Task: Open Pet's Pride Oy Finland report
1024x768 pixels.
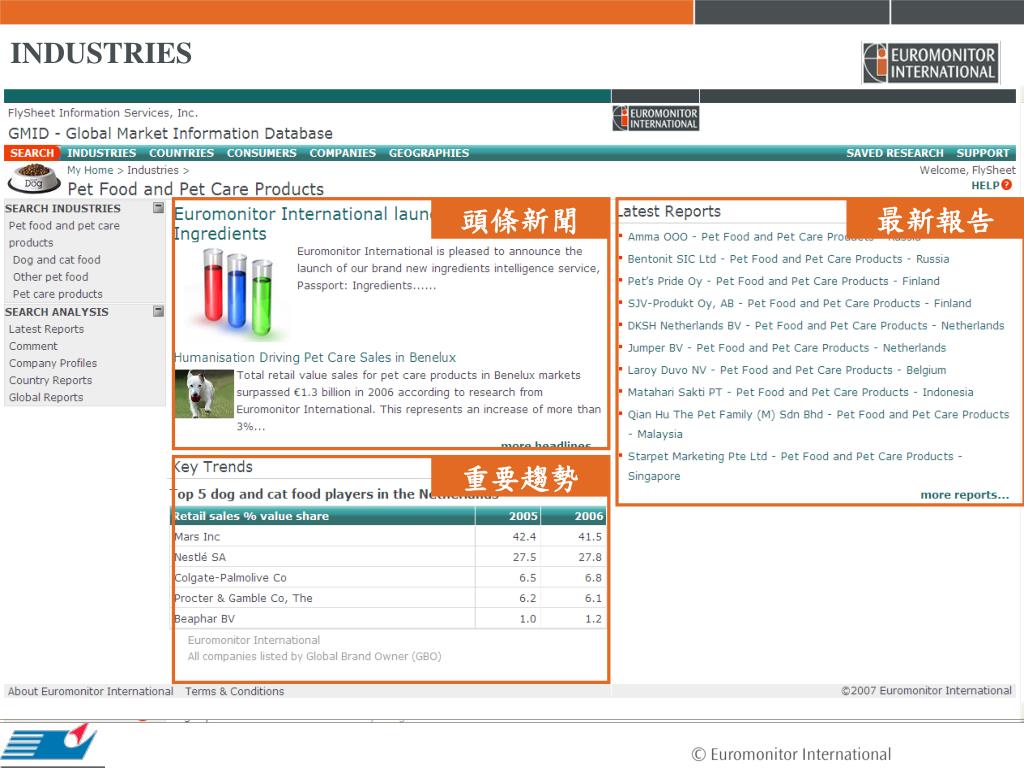Action: (x=784, y=281)
